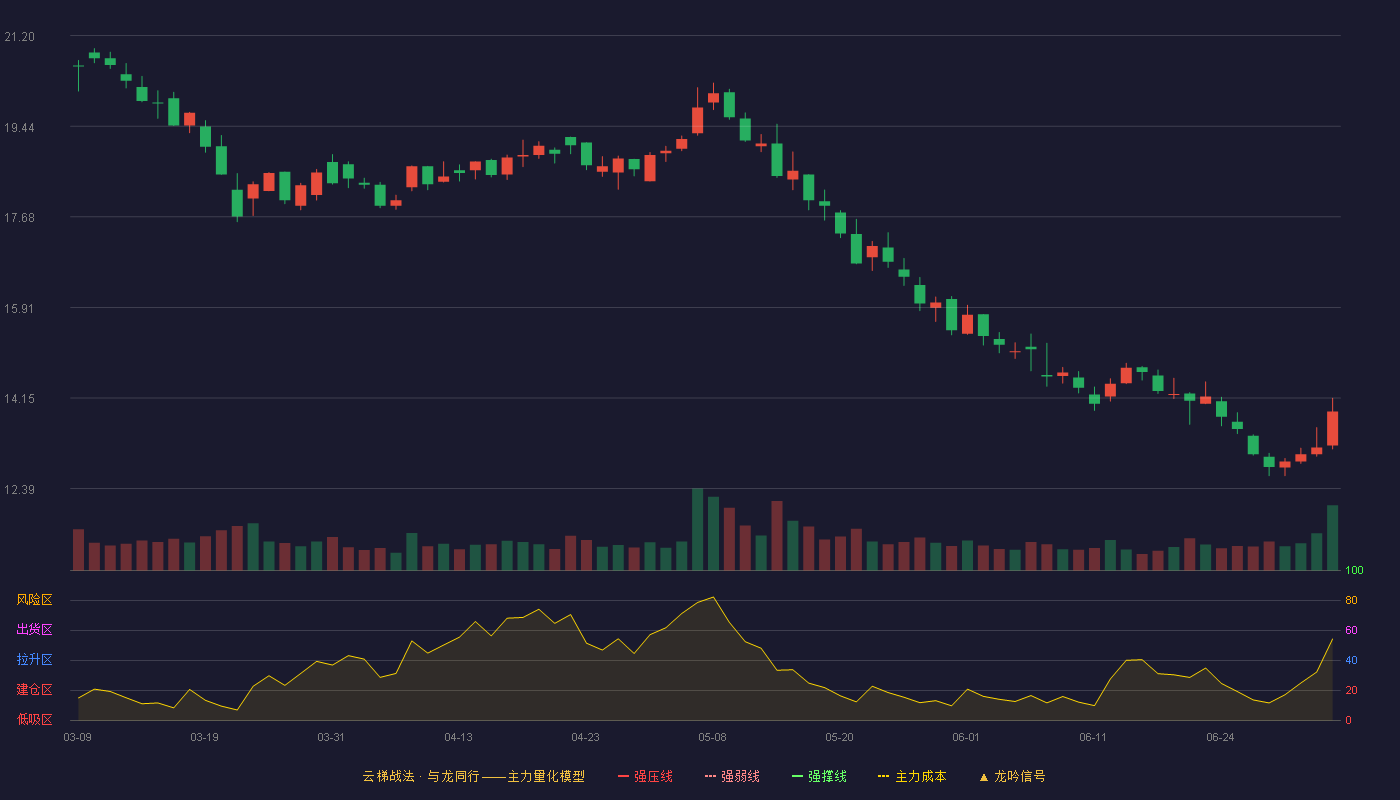Select the 出货区 zone label
This screenshot has height=800, width=1400.
[34, 630]
